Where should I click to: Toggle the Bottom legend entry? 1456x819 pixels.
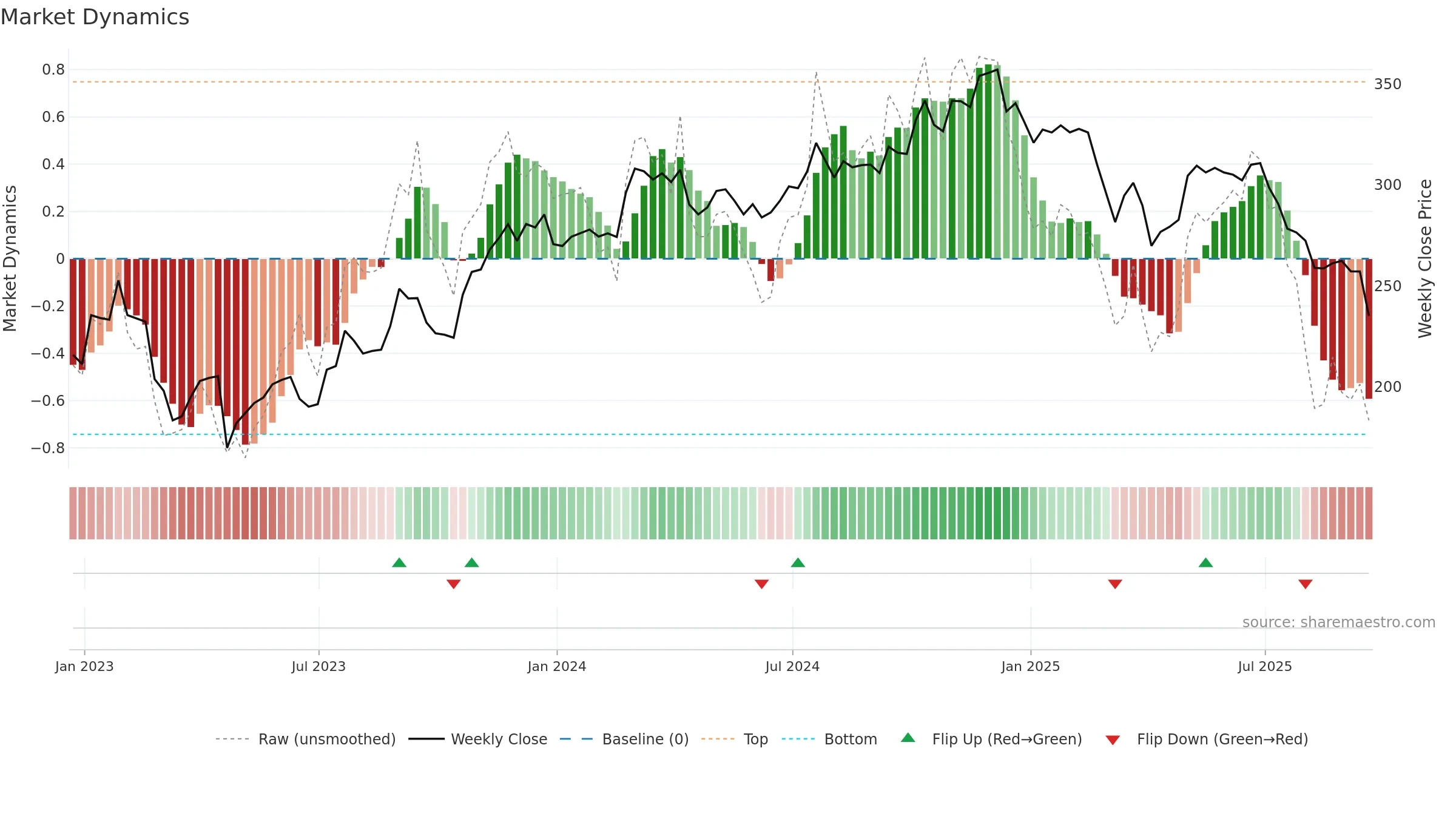point(829,739)
